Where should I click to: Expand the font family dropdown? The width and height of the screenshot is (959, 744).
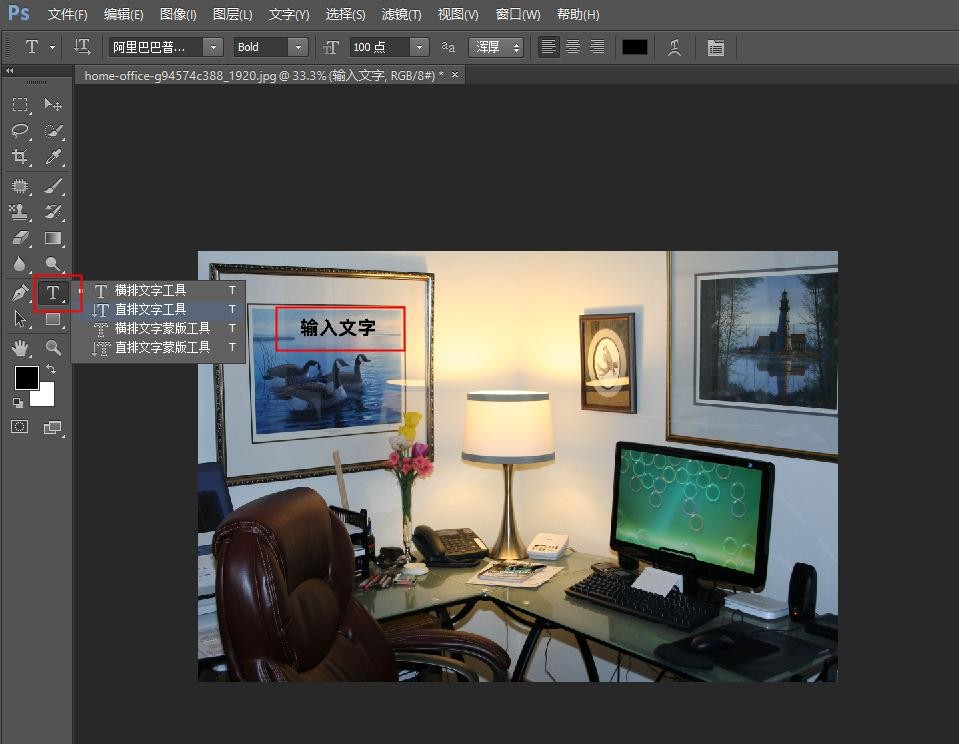212,47
